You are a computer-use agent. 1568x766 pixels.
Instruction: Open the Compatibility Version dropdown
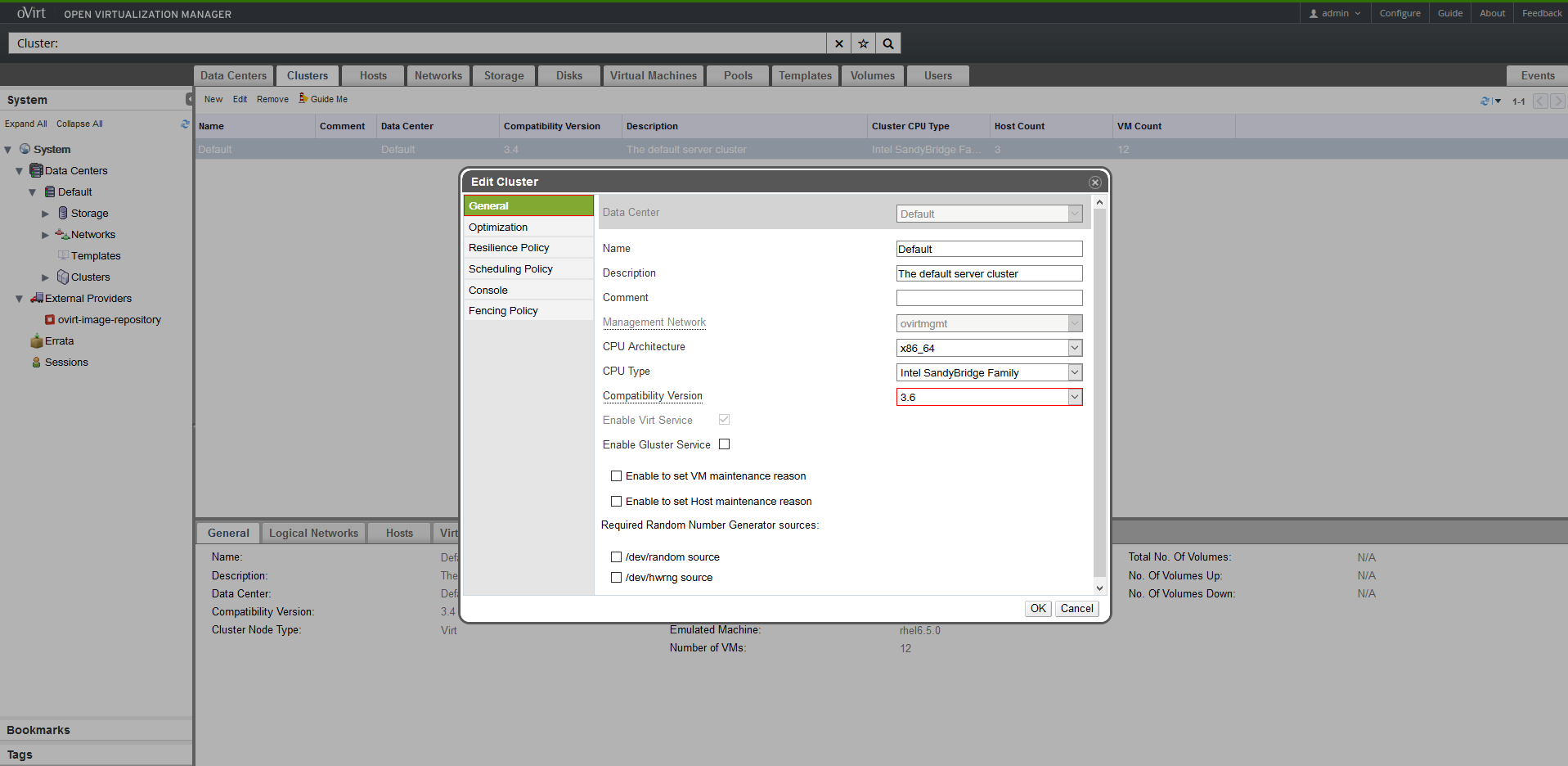tap(1074, 397)
